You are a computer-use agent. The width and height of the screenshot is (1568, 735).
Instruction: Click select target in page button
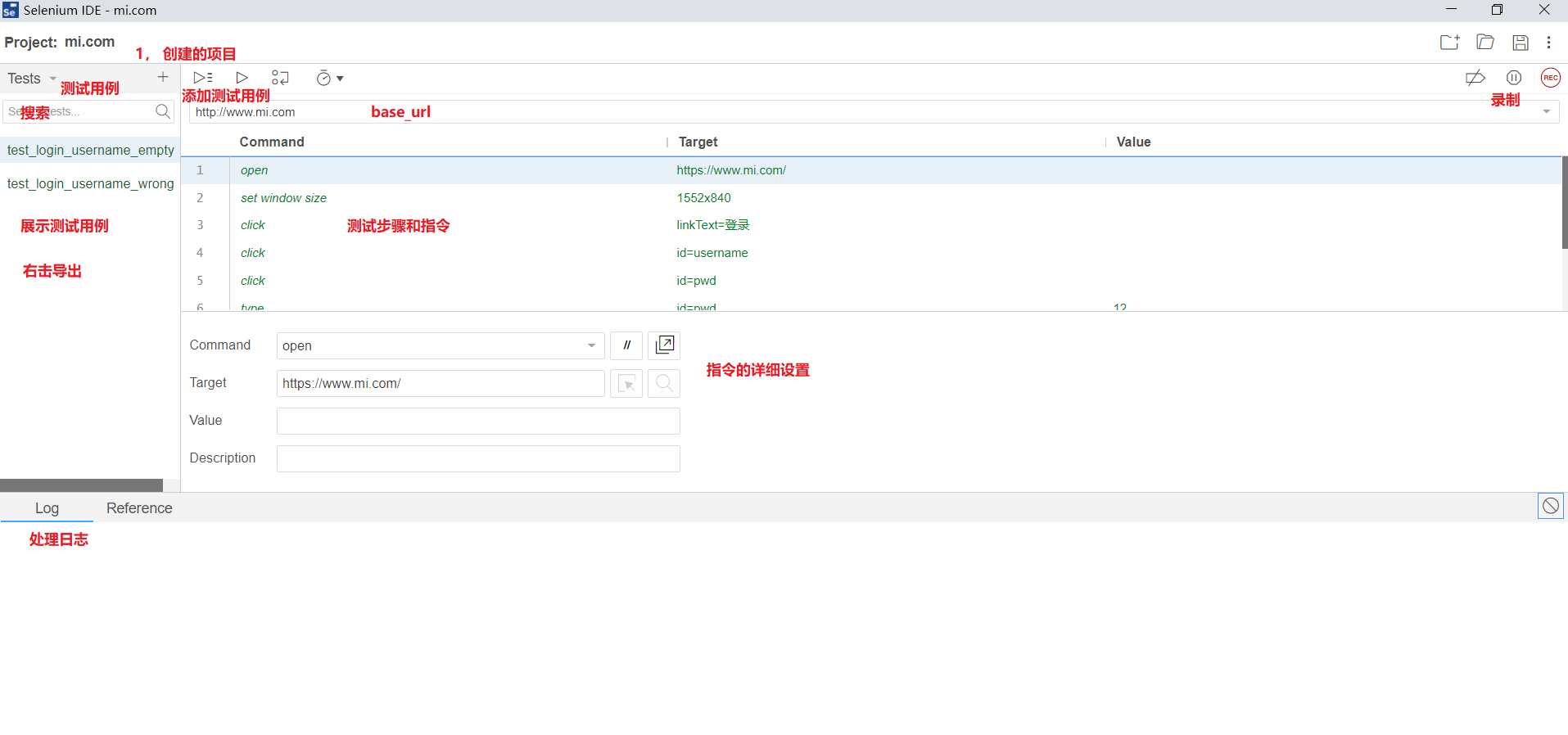[x=626, y=383]
